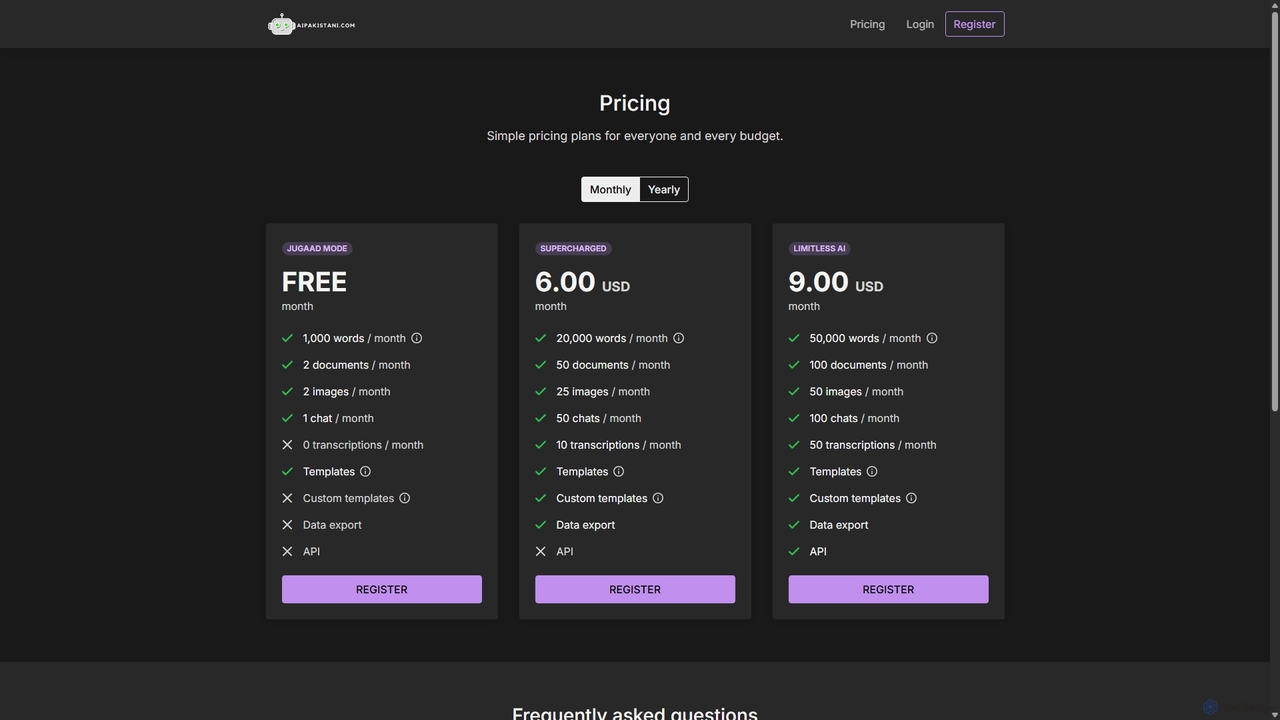
Task: Click the checkmark beside 100 chats / month
Action: tap(794, 418)
